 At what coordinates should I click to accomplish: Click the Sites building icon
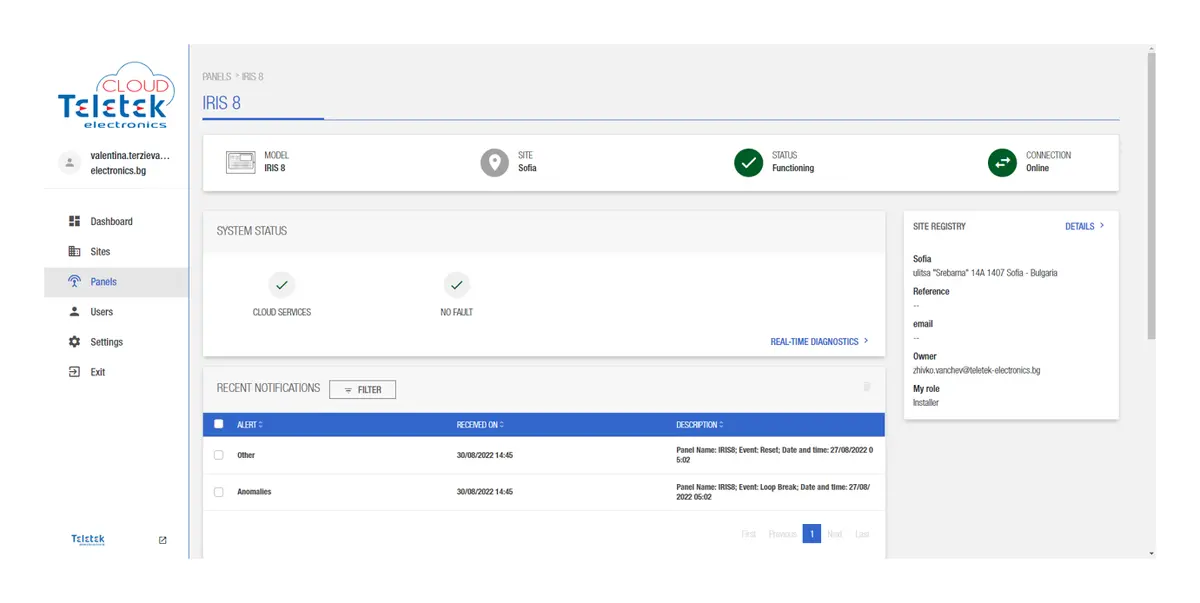pyautogui.click(x=74, y=251)
